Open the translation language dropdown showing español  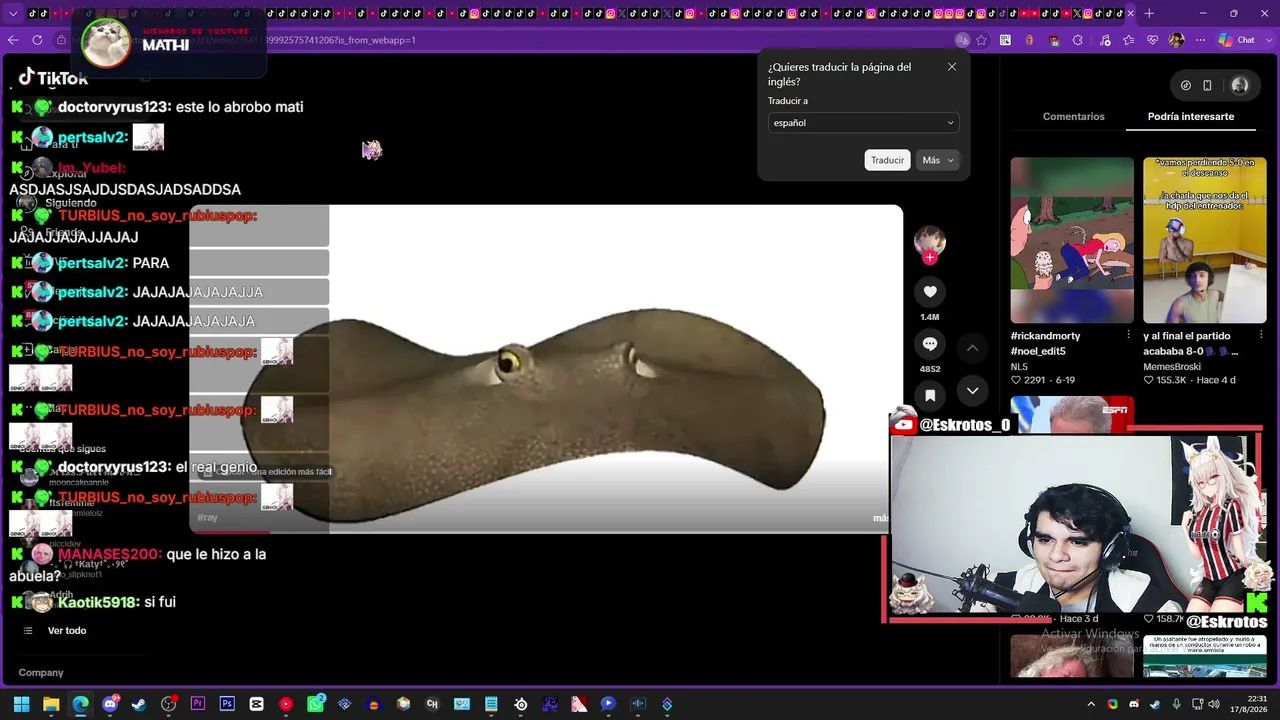[x=863, y=123]
